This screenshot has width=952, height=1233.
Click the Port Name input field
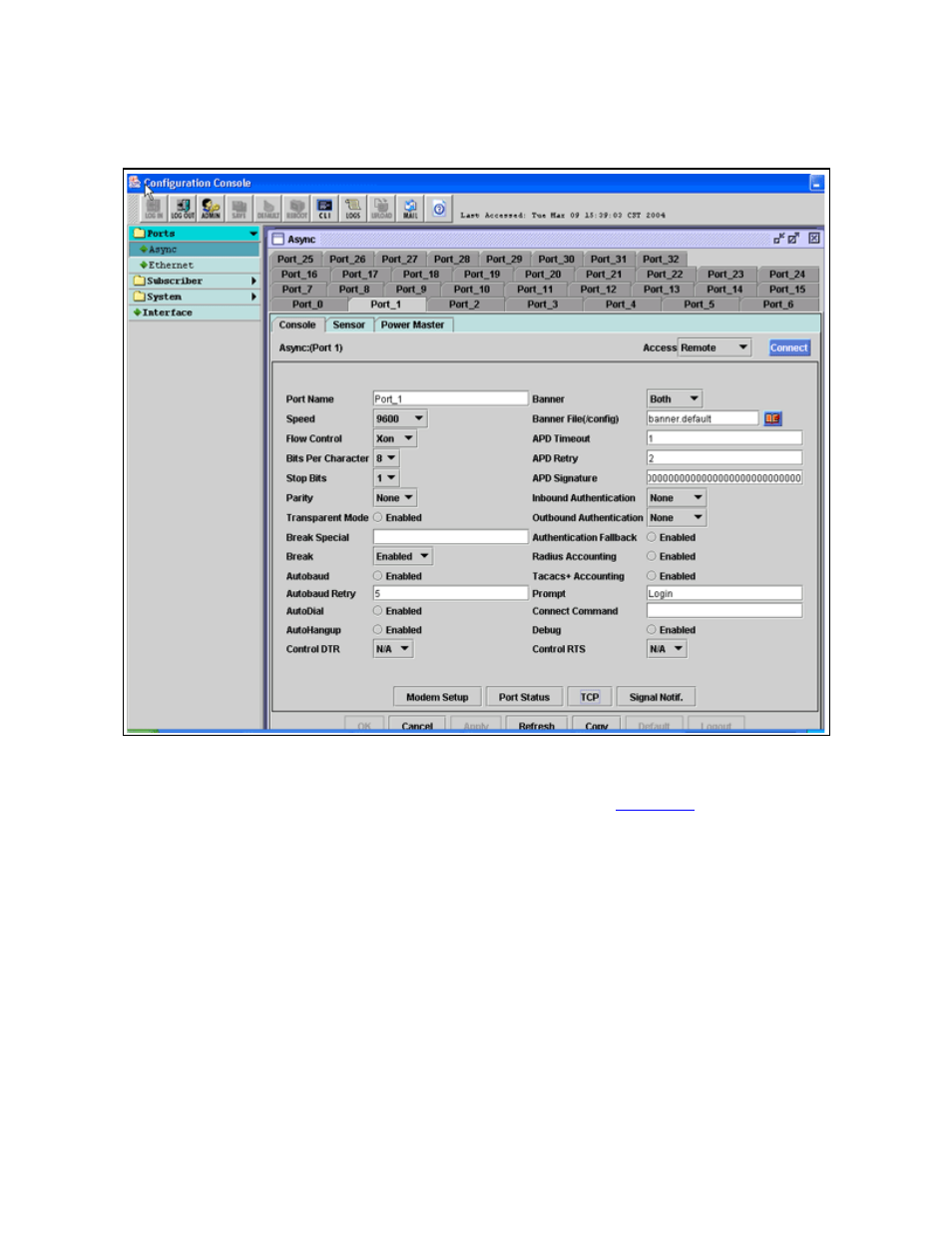pos(450,398)
